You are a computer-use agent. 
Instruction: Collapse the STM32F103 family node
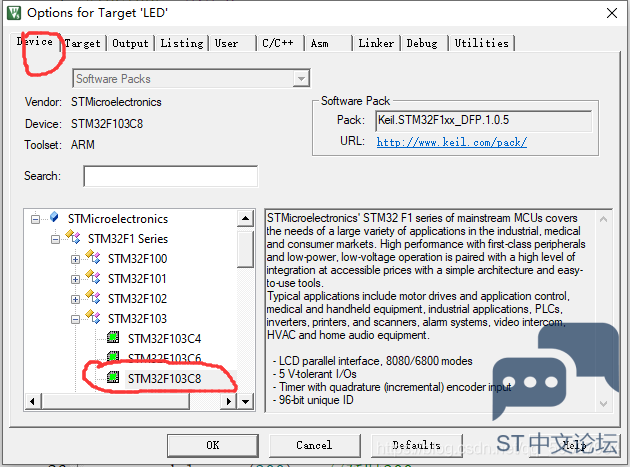[75, 320]
